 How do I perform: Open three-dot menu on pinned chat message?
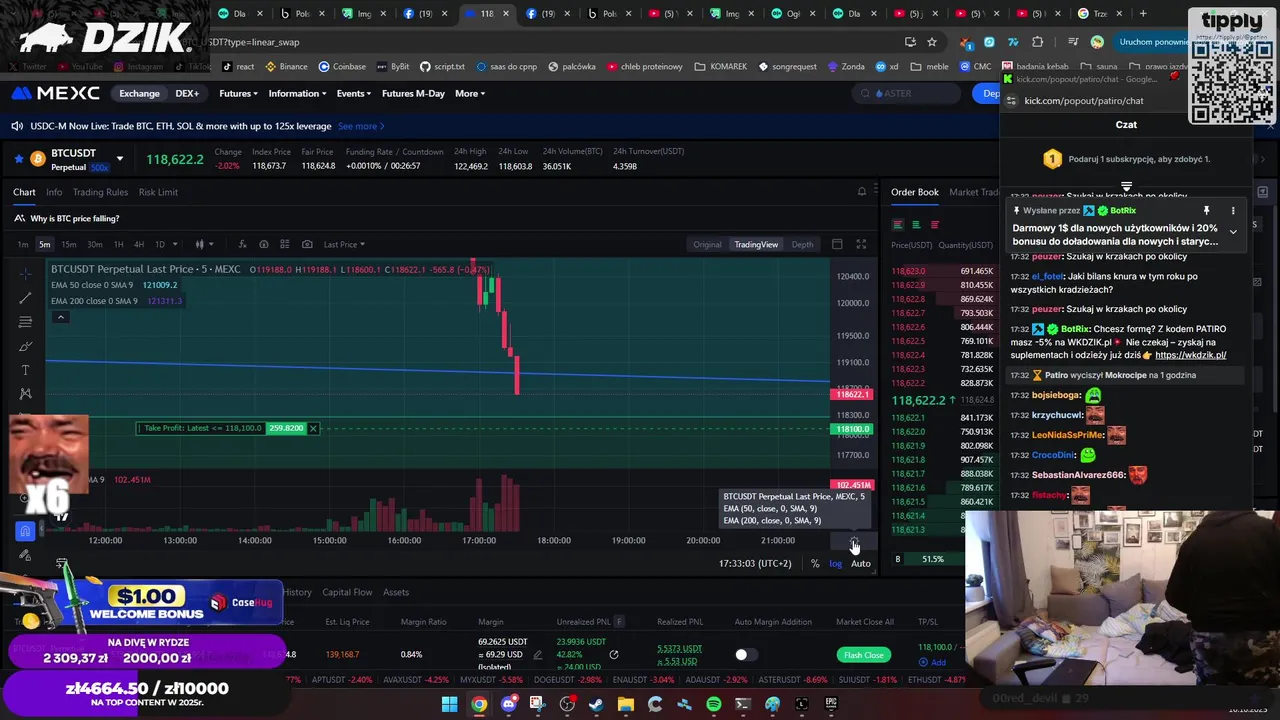coord(1233,211)
